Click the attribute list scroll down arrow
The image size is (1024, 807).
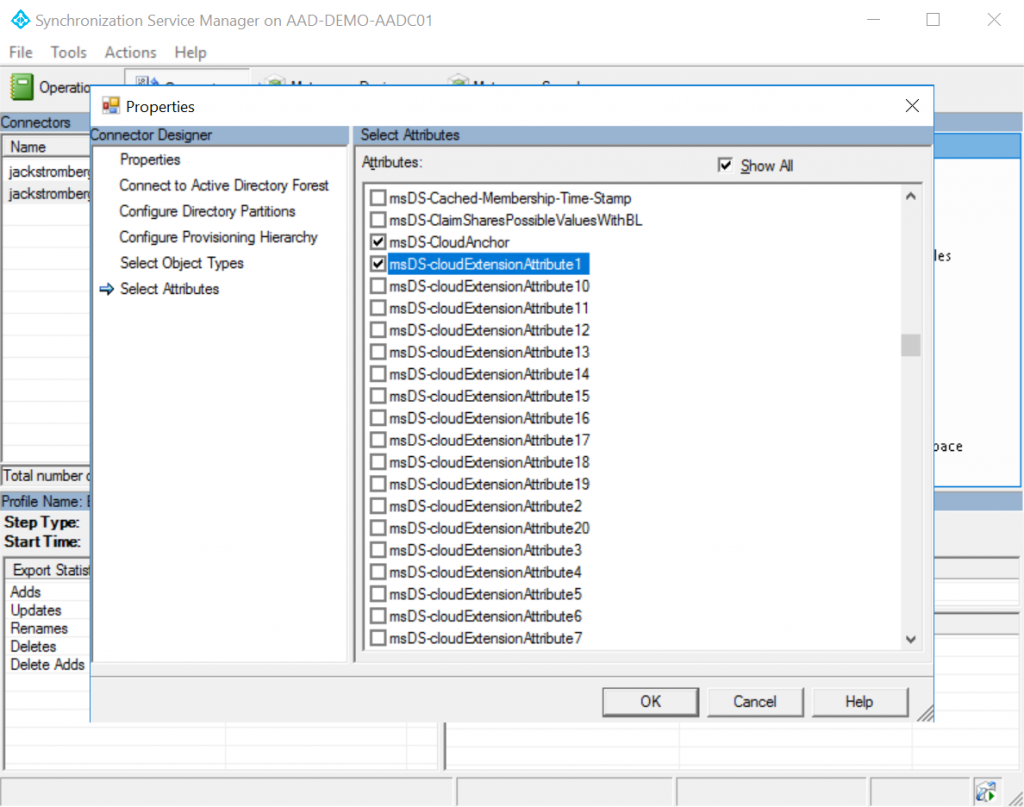pyautogui.click(x=910, y=640)
